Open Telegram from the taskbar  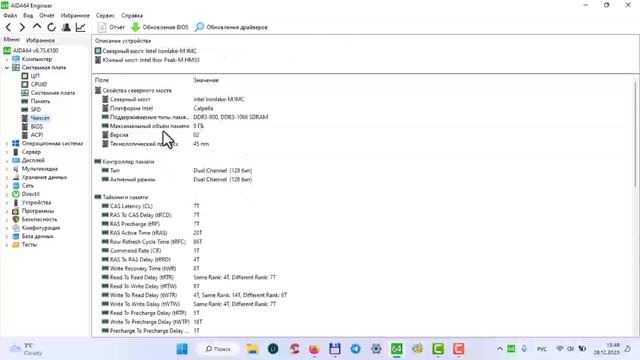(356, 349)
